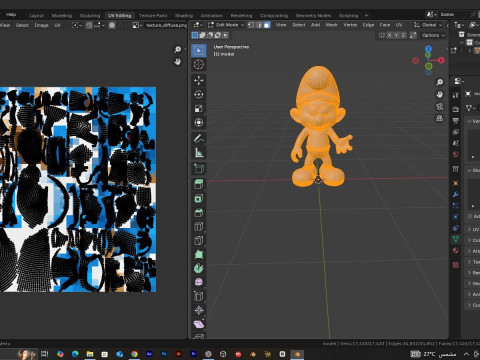Viewport: 480px width, 360px height.
Task: Toggle Z mirror axis in viewport header
Action: 403,35
